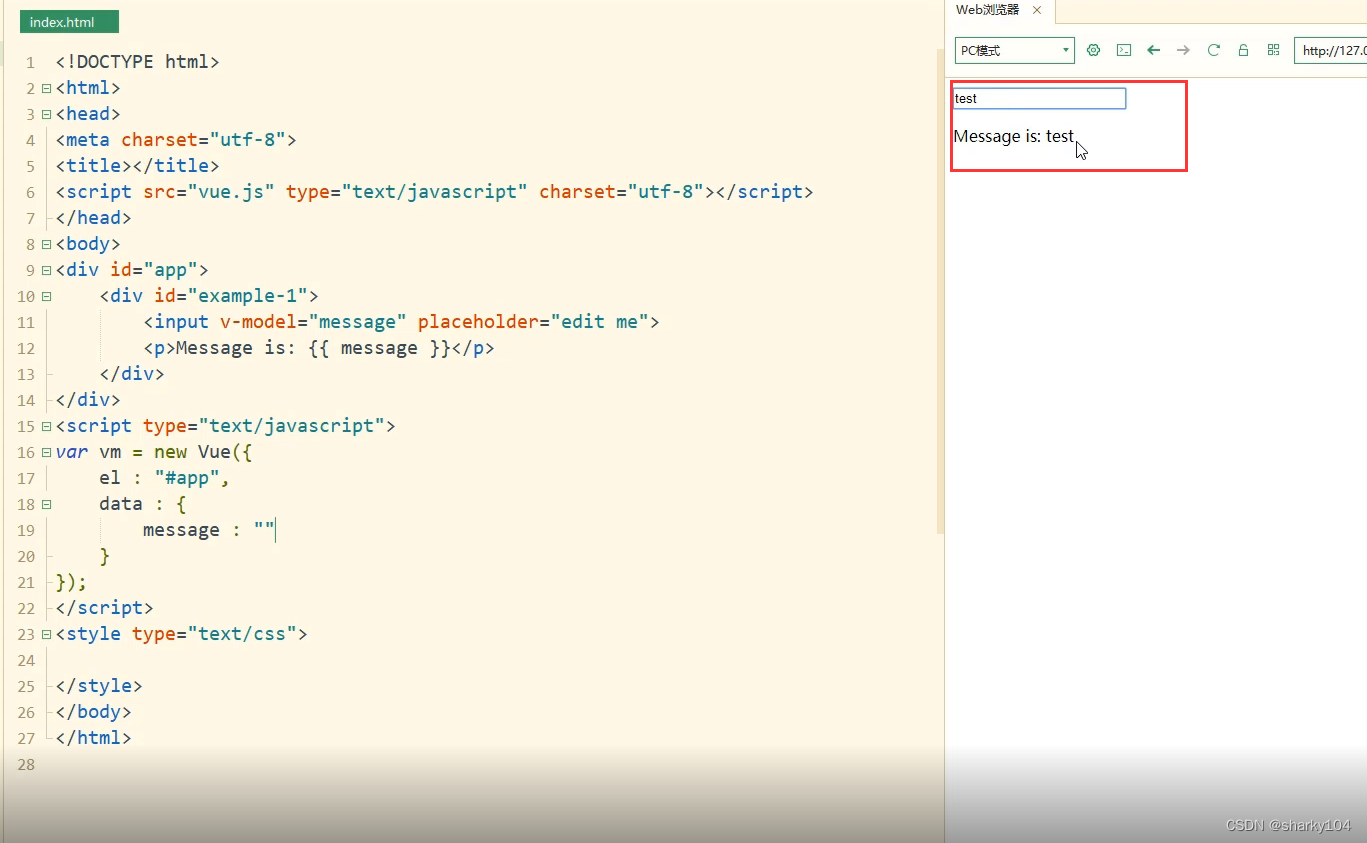Collapse the new Vue fold on line 16
Screen dimensions: 1367x843
coord(46,452)
